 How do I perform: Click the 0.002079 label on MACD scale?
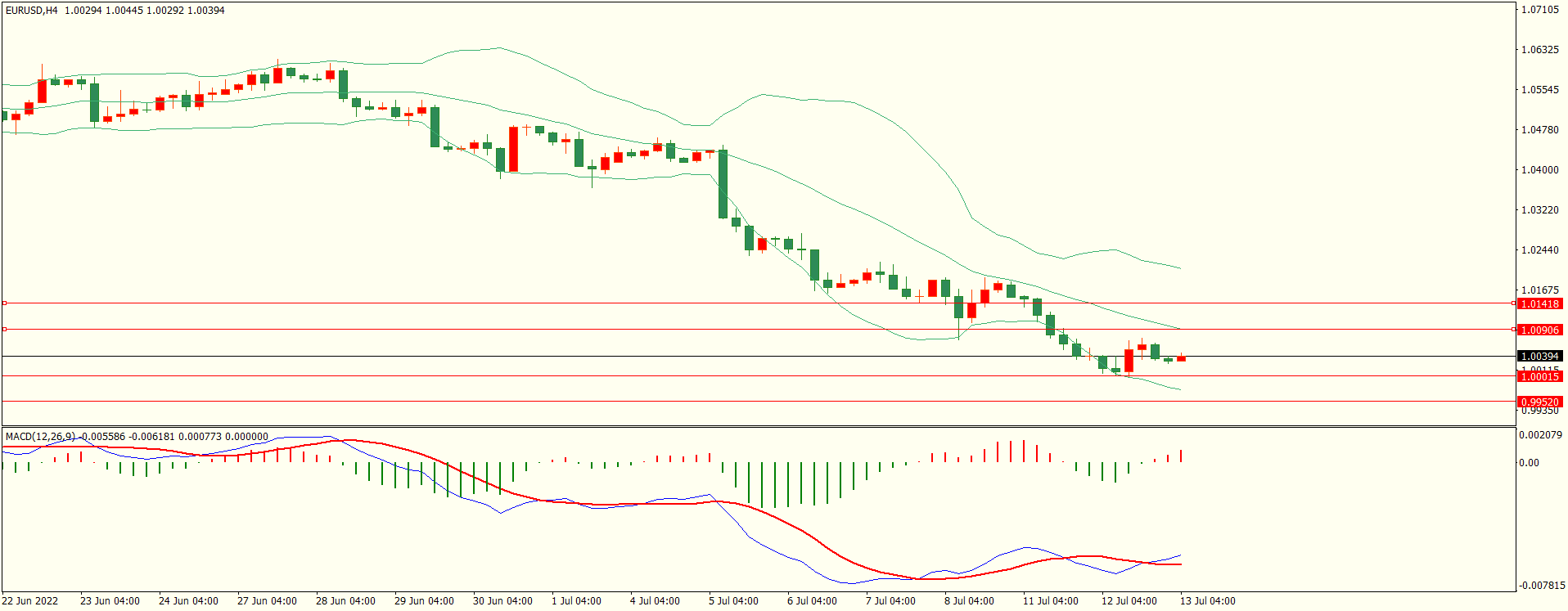[x=1540, y=435]
